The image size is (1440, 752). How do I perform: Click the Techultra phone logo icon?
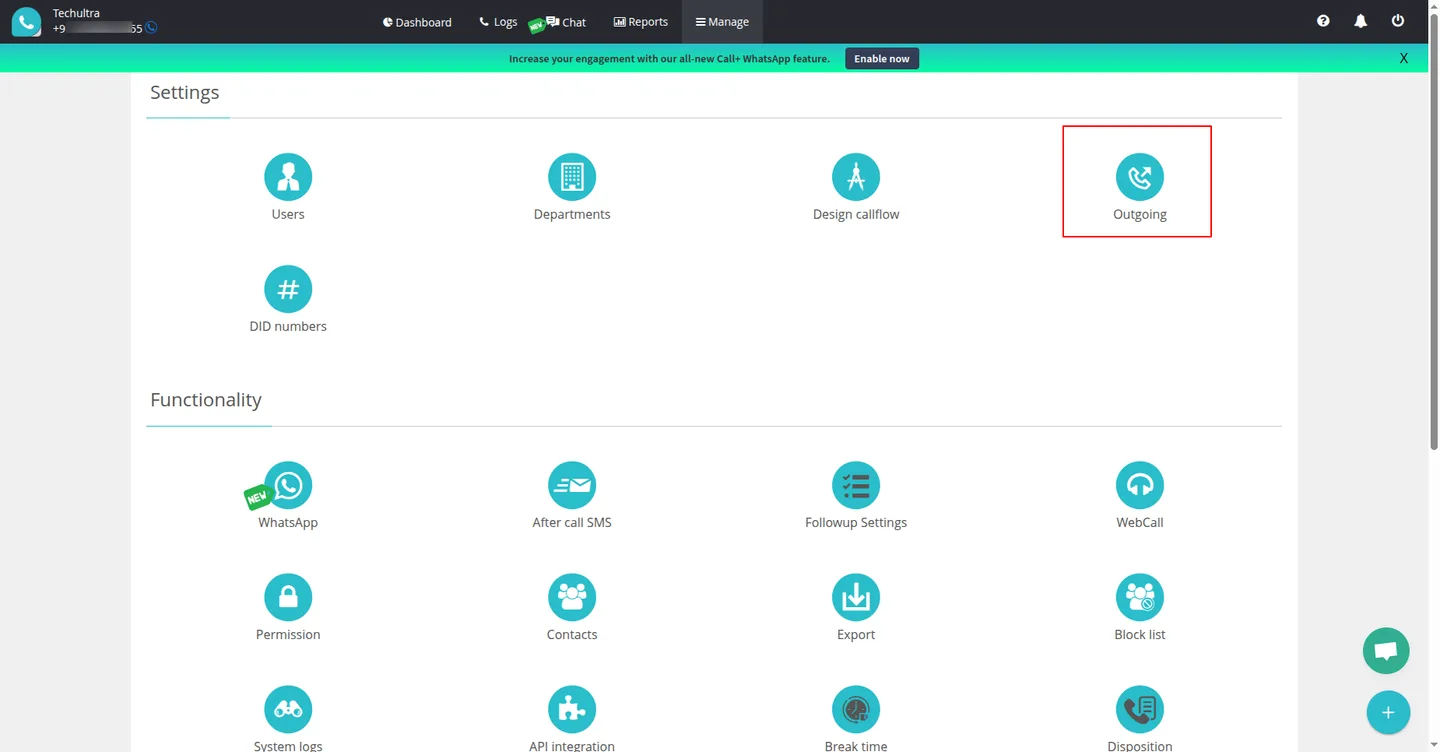[x=26, y=21]
